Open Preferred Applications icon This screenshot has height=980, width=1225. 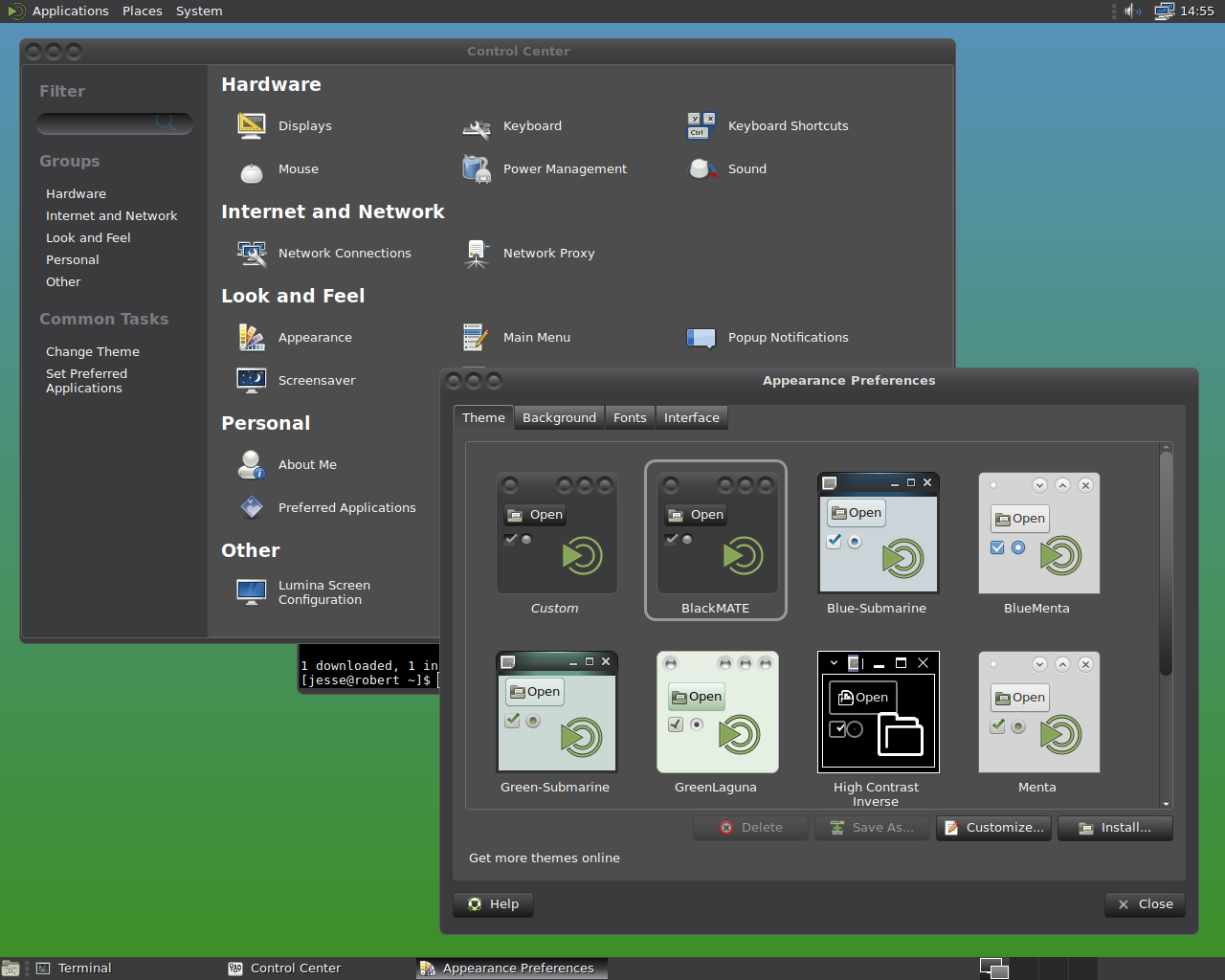pyautogui.click(x=252, y=507)
